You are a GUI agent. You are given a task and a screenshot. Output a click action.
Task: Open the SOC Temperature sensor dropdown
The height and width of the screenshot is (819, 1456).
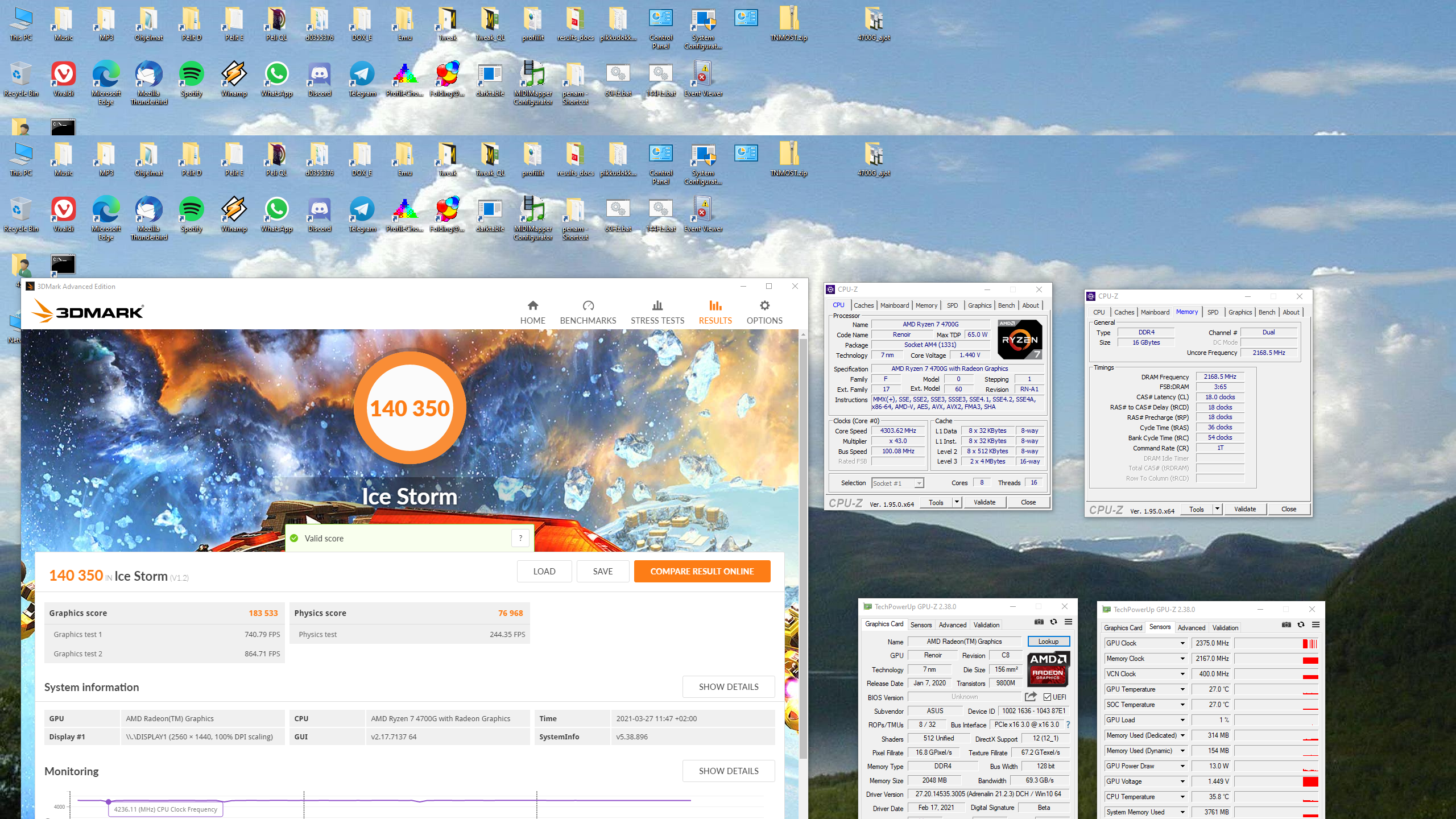[1182, 705]
